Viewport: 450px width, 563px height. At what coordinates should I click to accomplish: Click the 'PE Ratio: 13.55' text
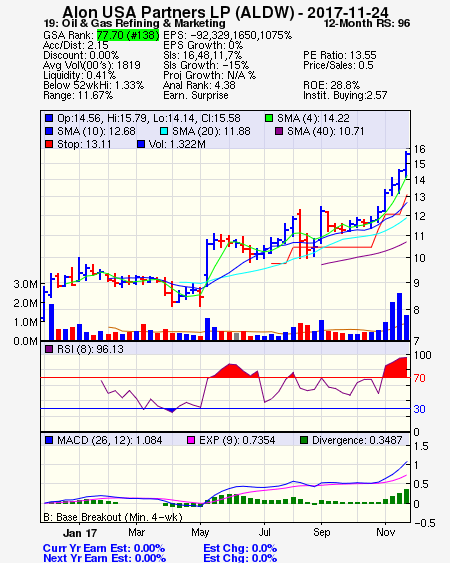pyautogui.click(x=340, y=55)
